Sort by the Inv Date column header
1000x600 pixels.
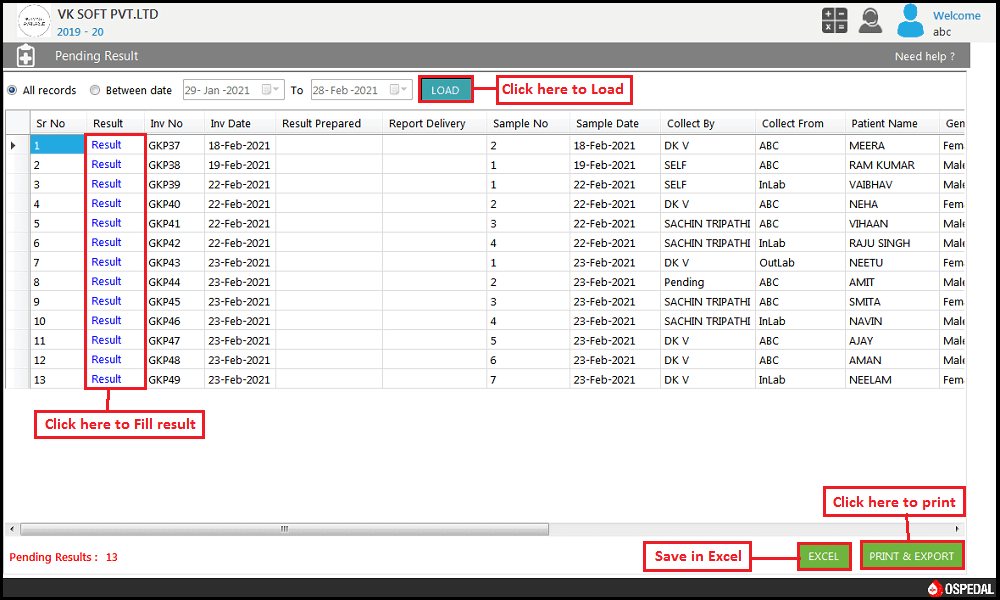click(x=240, y=123)
